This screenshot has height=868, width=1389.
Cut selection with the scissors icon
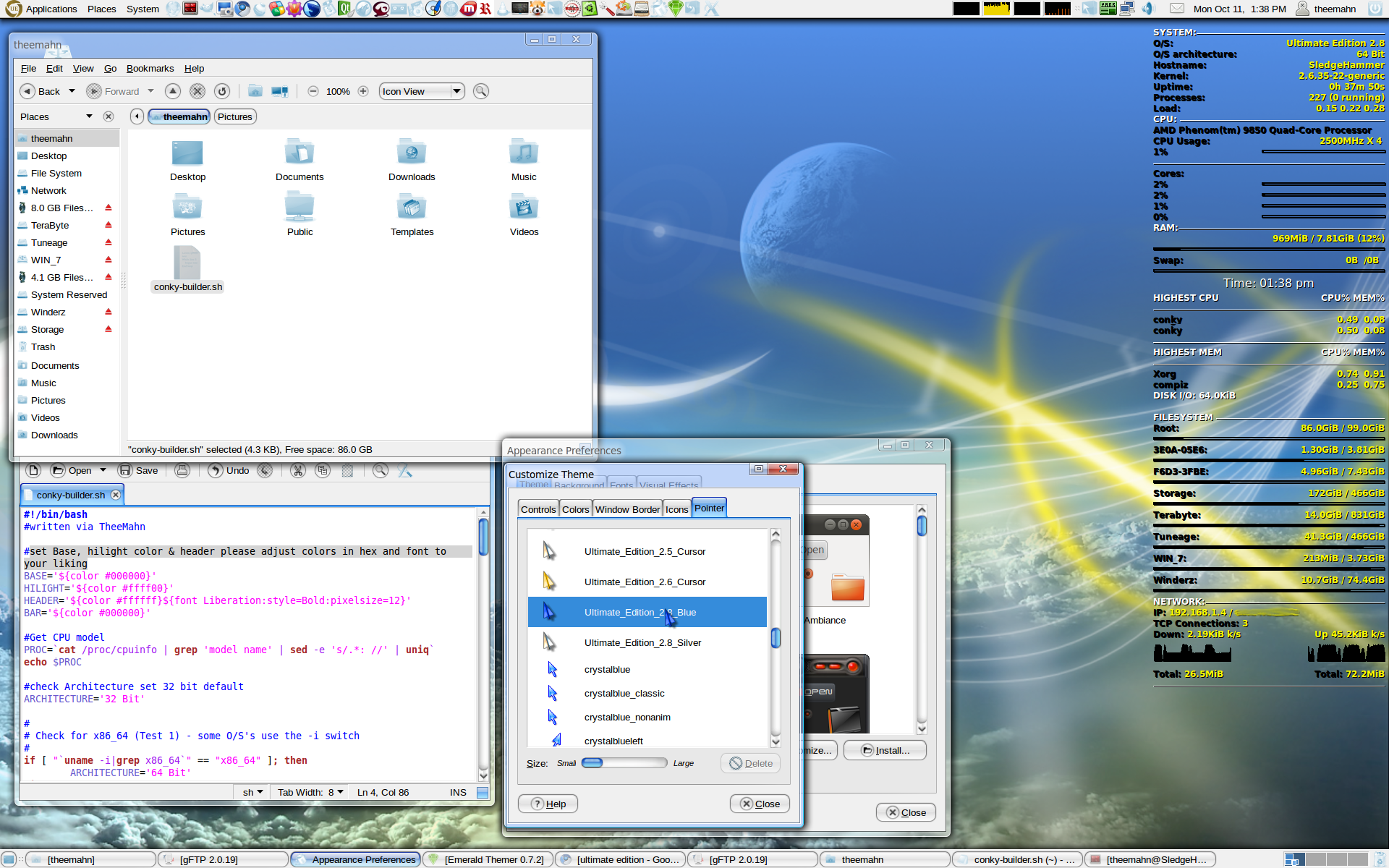tap(297, 471)
